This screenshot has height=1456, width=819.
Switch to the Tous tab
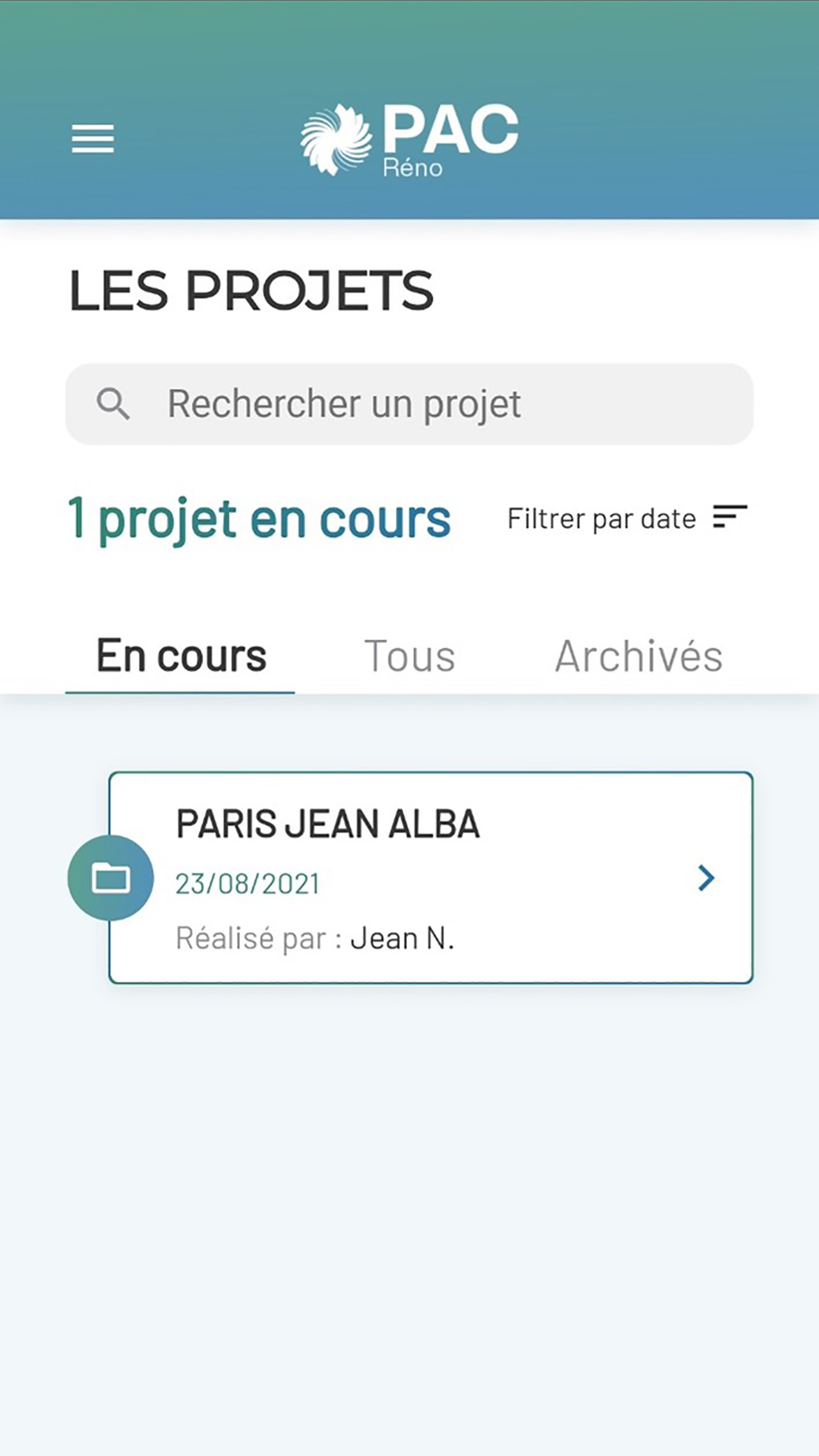coord(409,656)
